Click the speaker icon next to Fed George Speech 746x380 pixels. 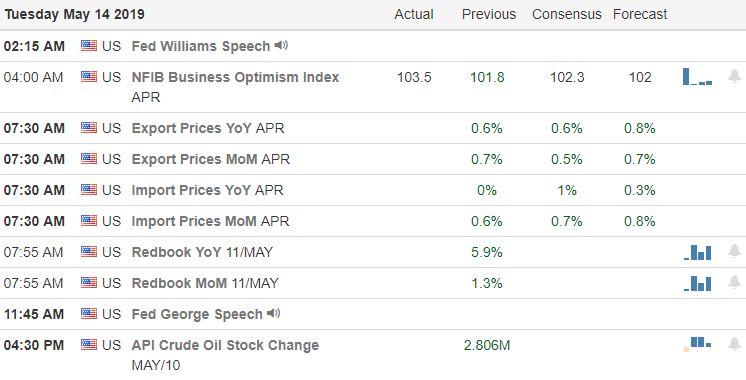pyautogui.click(x=274, y=313)
